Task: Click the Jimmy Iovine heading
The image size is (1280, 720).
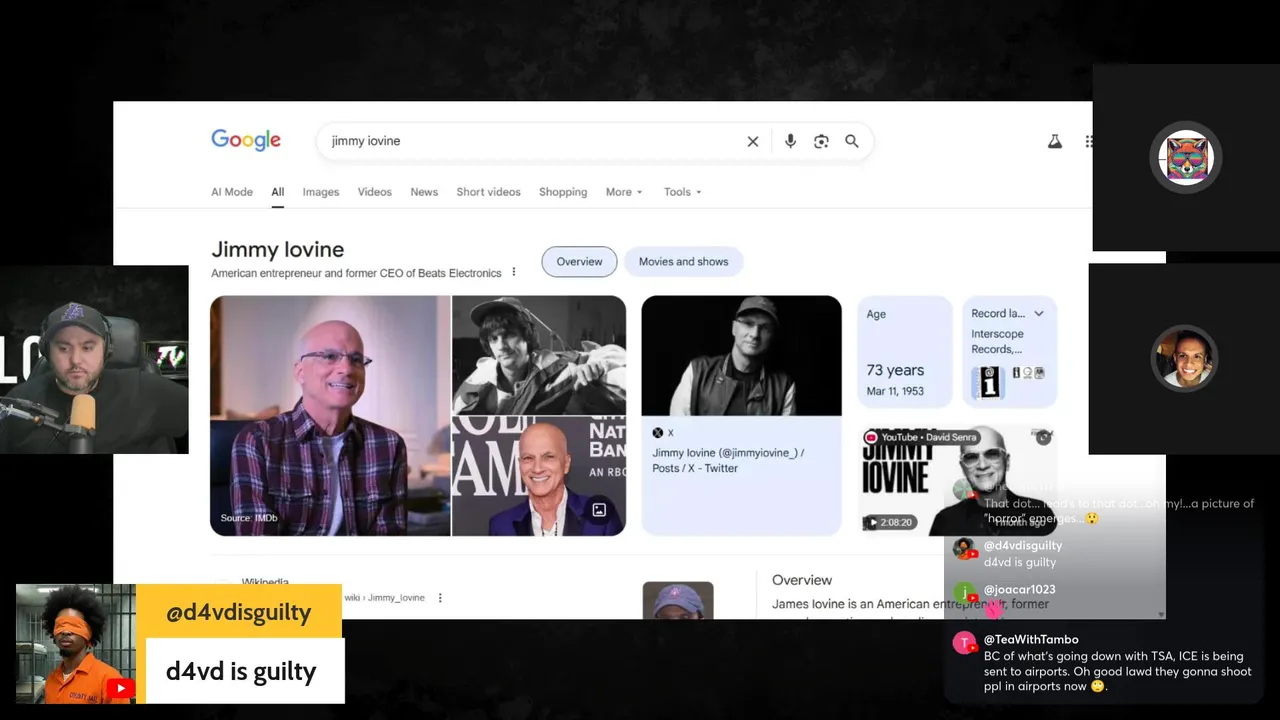Action: [277, 250]
